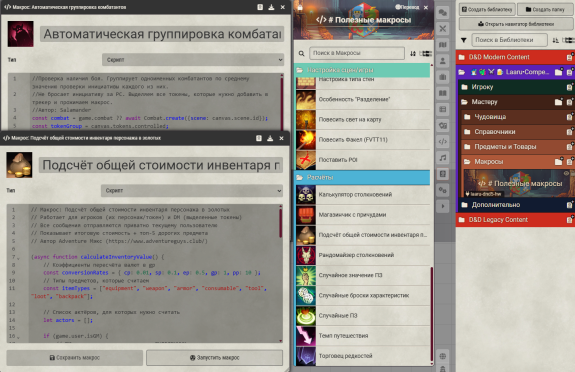
Task: Click the Подсчёт общей стоимости инвентаря name field
Action: point(161,165)
